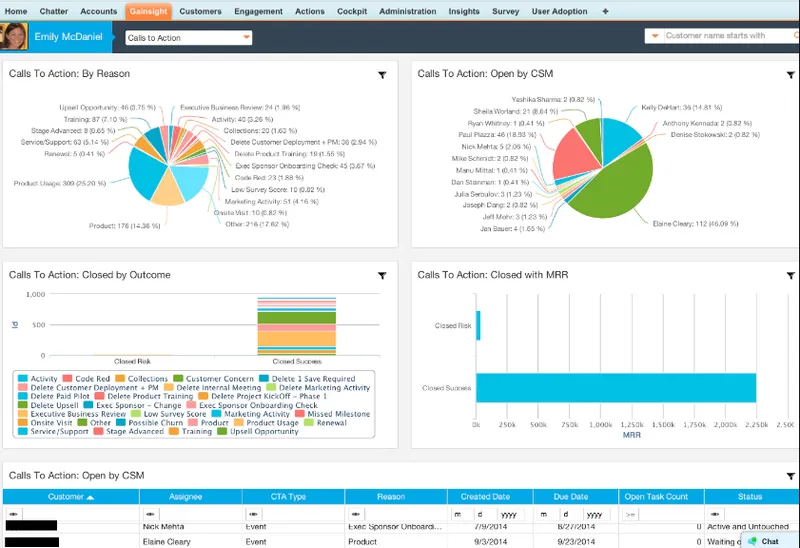Open the Calls to Action view dropdown

[189, 38]
